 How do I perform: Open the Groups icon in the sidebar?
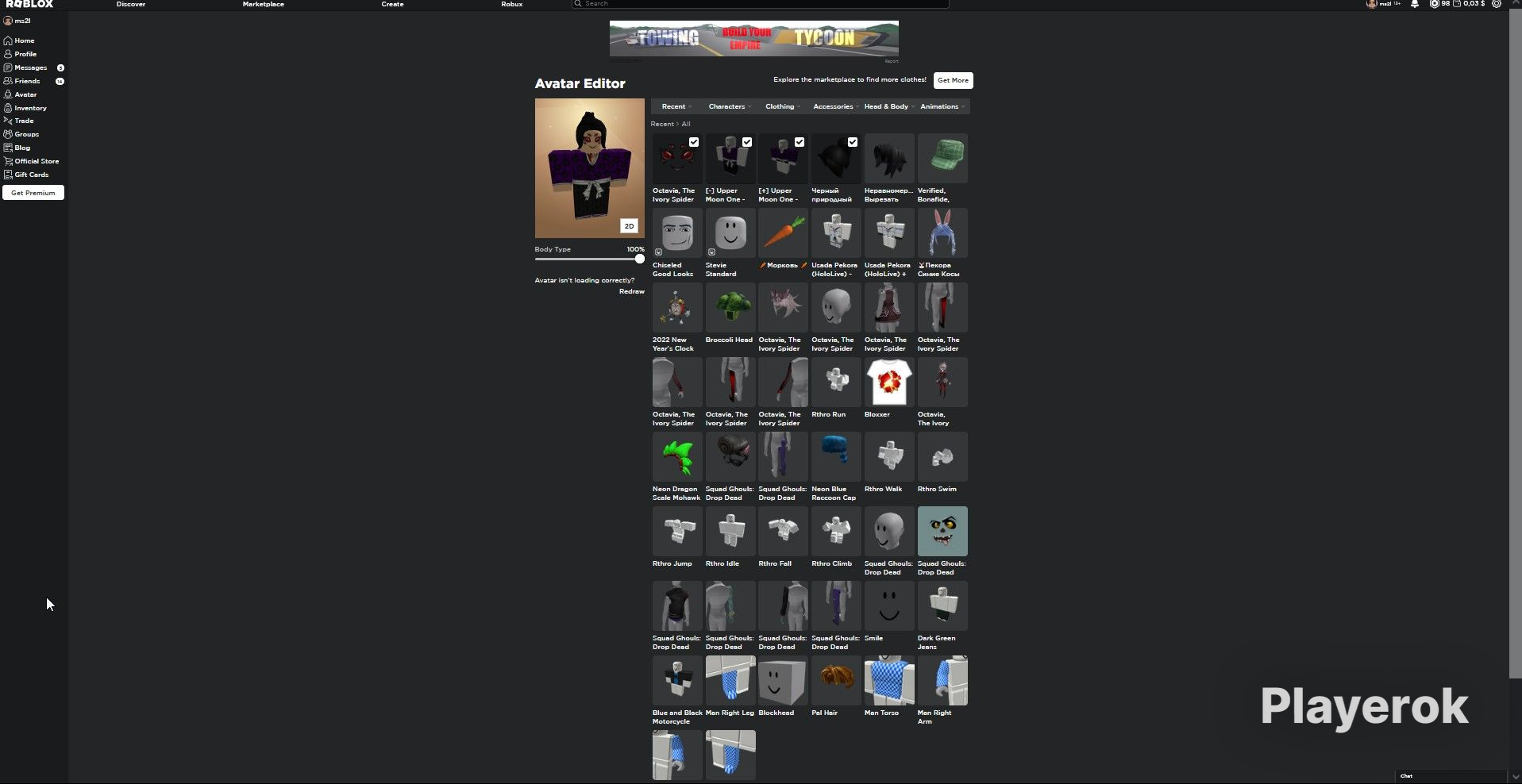pyautogui.click(x=8, y=134)
